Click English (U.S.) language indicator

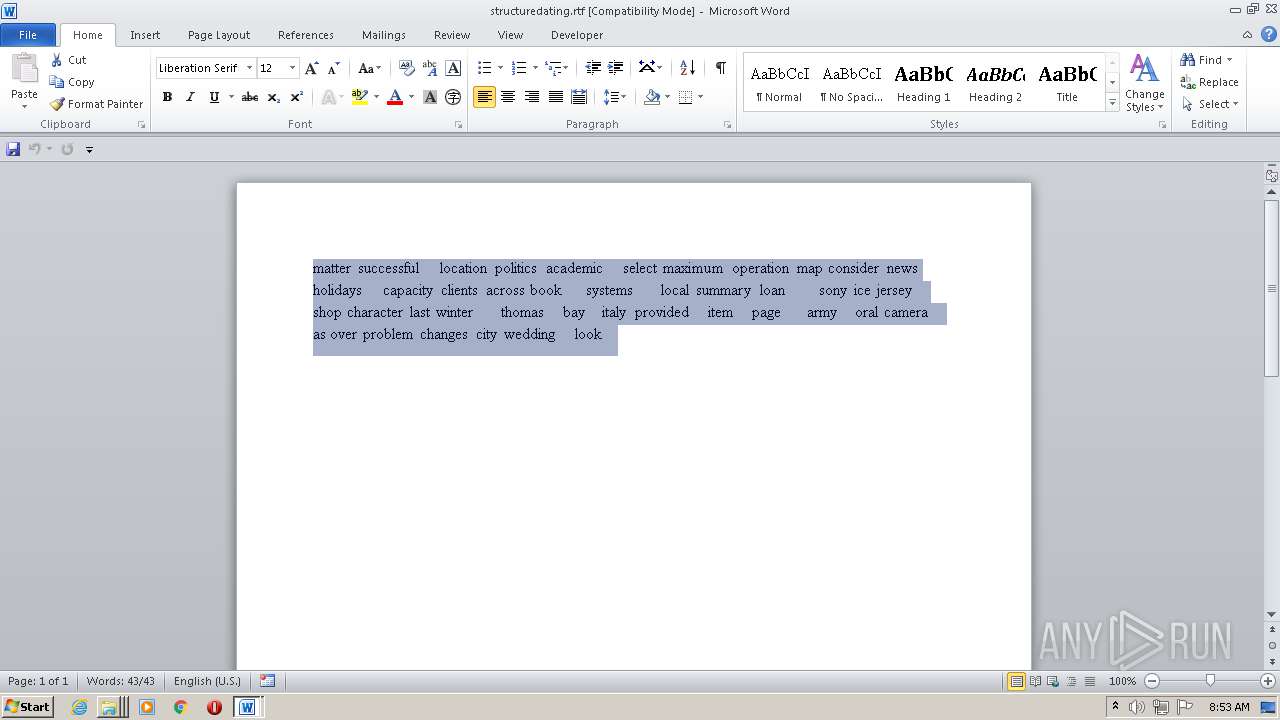coord(207,681)
